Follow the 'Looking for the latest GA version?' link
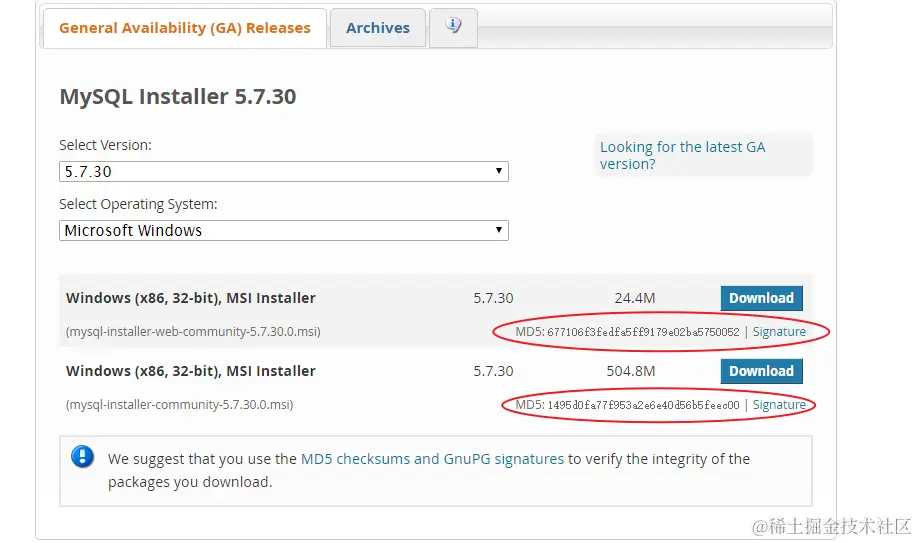This screenshot has height=543, width=918. [x=682, y=155]
